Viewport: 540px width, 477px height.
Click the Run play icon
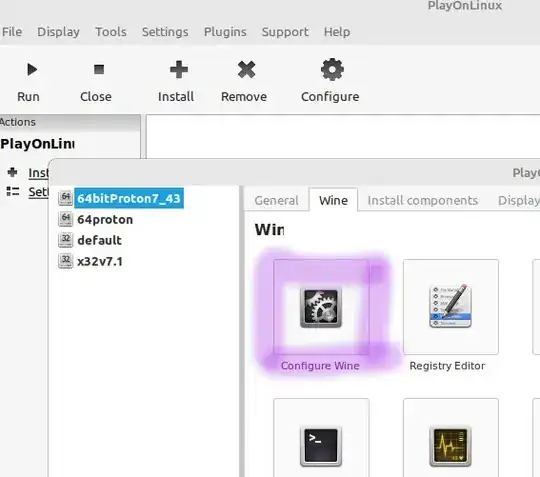(x=32, y=70)
